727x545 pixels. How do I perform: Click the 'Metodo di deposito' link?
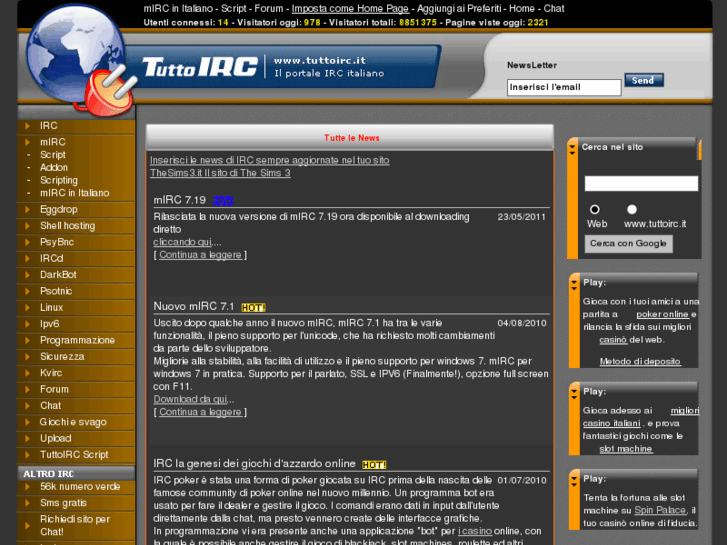coord(640,361)
